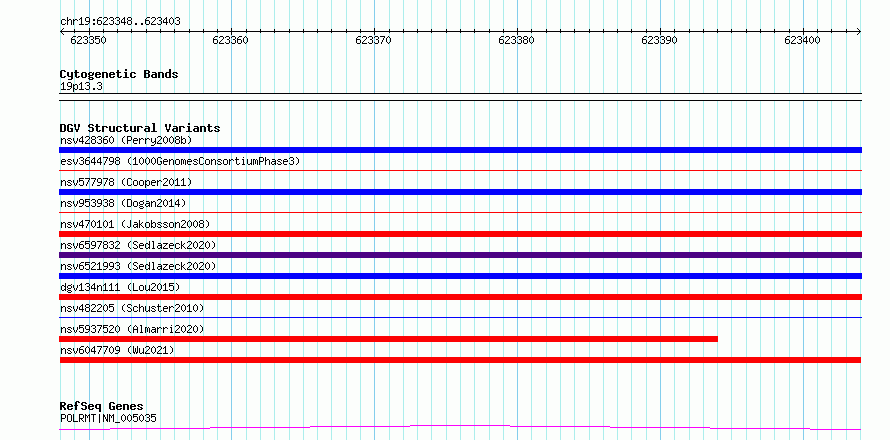Click the nsv482205 (Schuster2010) variant label

point(132,308)
